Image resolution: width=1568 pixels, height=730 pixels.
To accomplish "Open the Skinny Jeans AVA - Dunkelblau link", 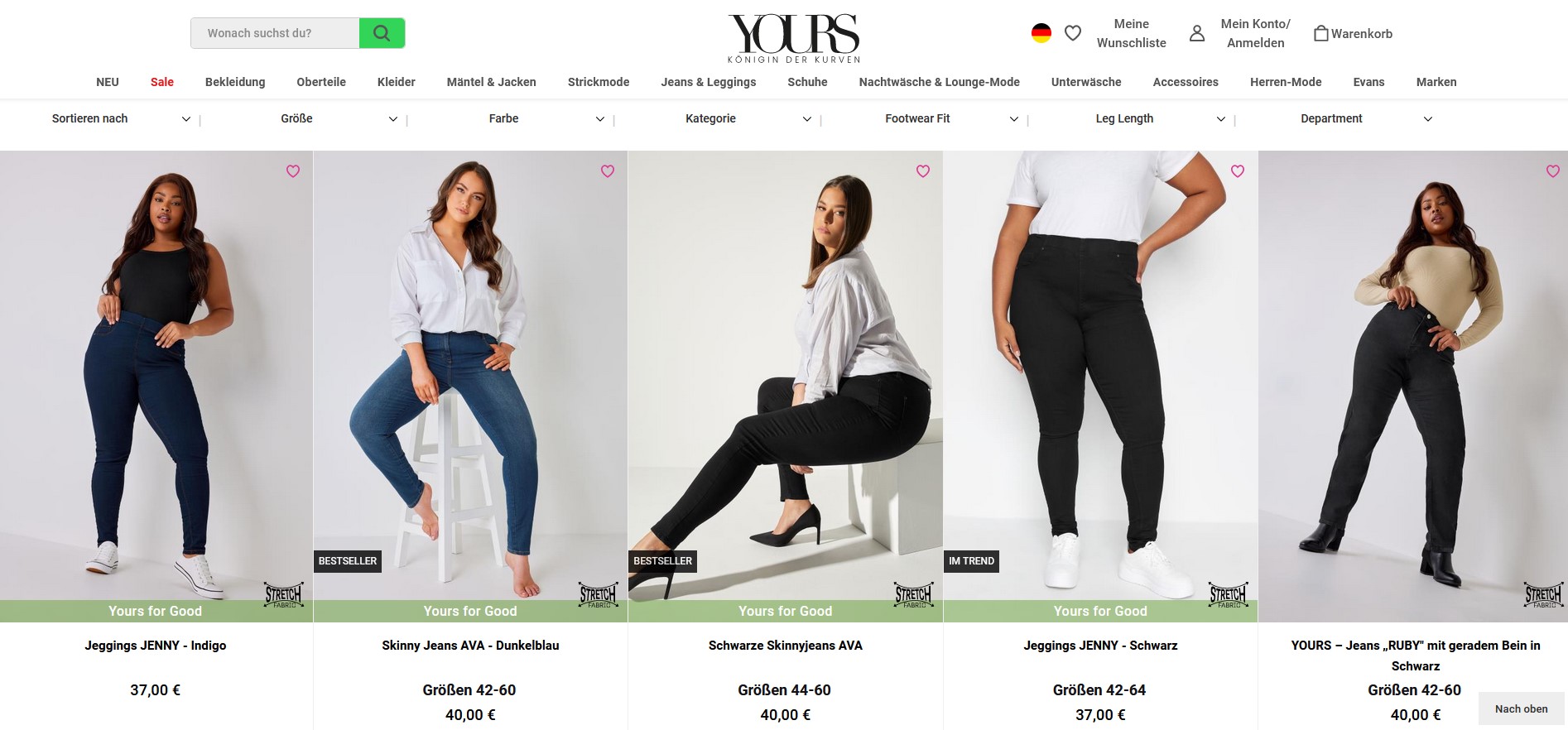I will coord(470,646).
